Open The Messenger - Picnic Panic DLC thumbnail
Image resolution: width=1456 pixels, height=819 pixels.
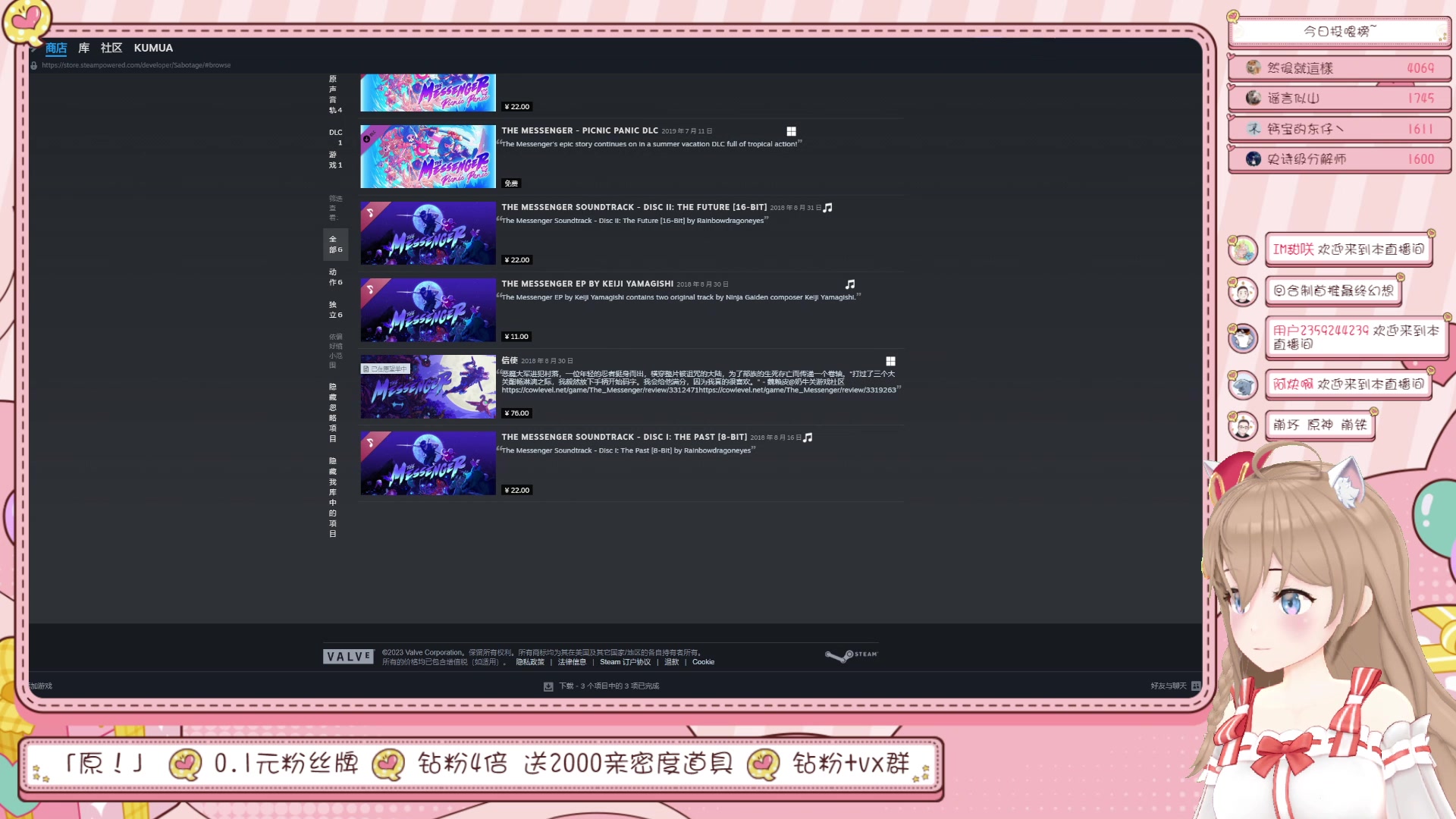tap(428, 156)
